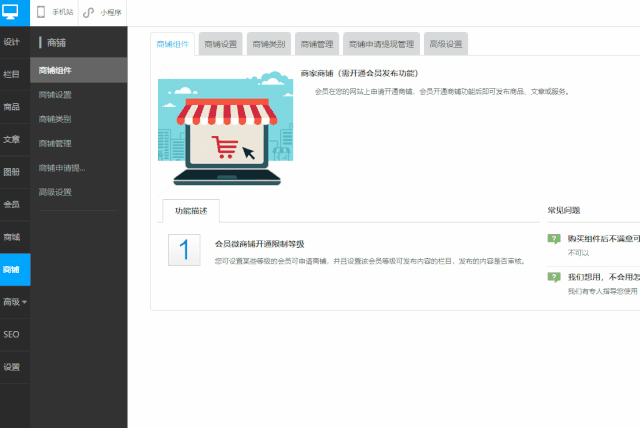Open the 我们想用，不会用 FAQ question

[x=604, y=277]
